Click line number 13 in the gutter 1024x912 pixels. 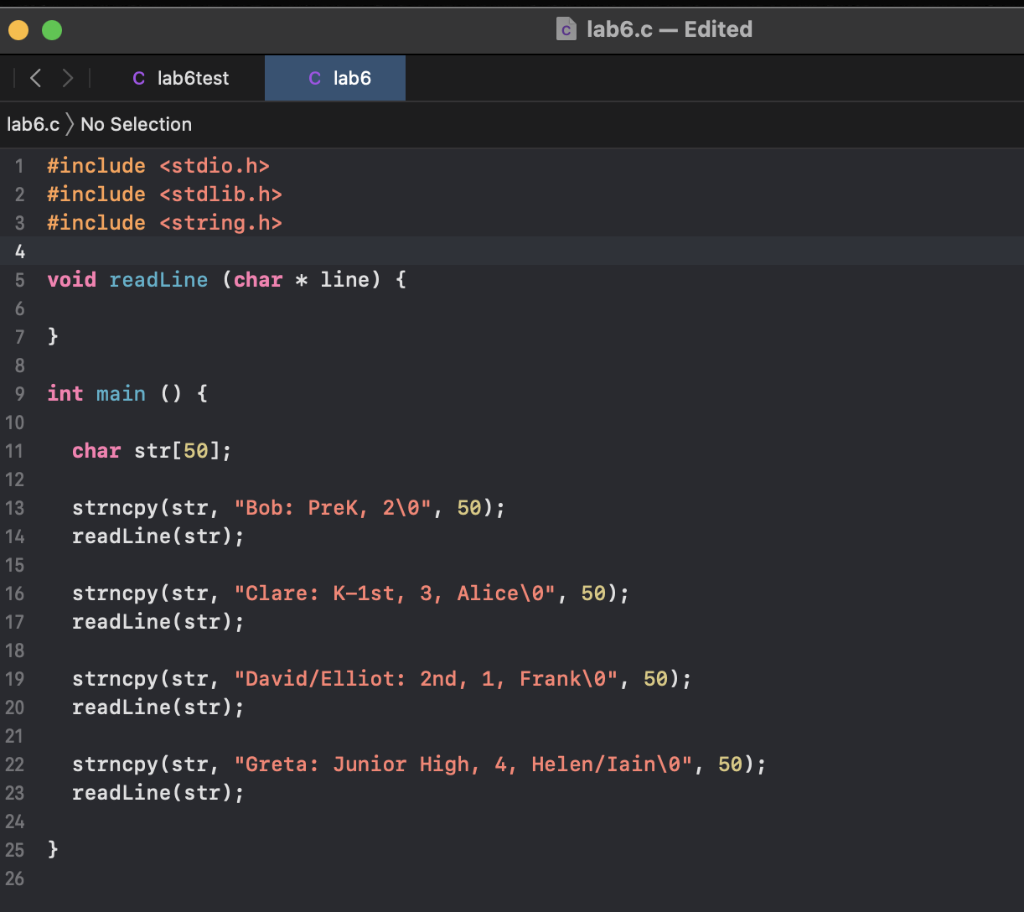coord(19,508)
